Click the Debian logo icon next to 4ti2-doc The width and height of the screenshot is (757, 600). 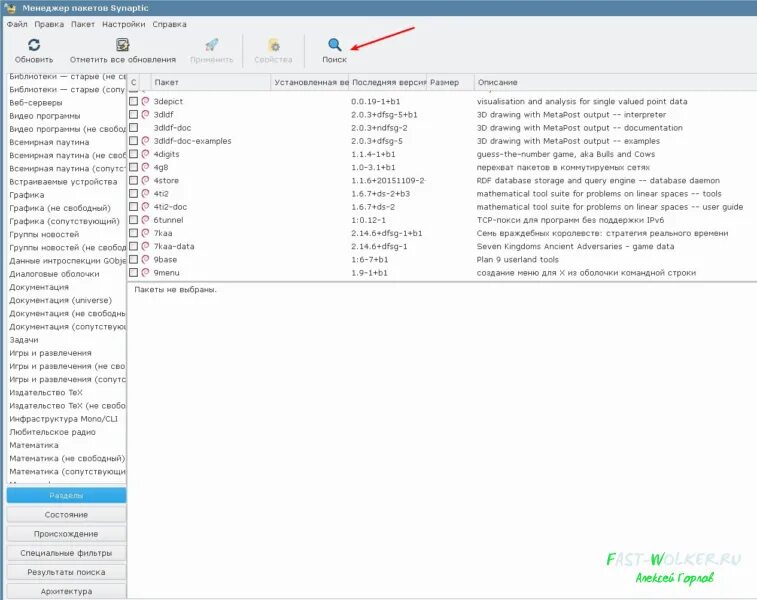coord(145,207)
